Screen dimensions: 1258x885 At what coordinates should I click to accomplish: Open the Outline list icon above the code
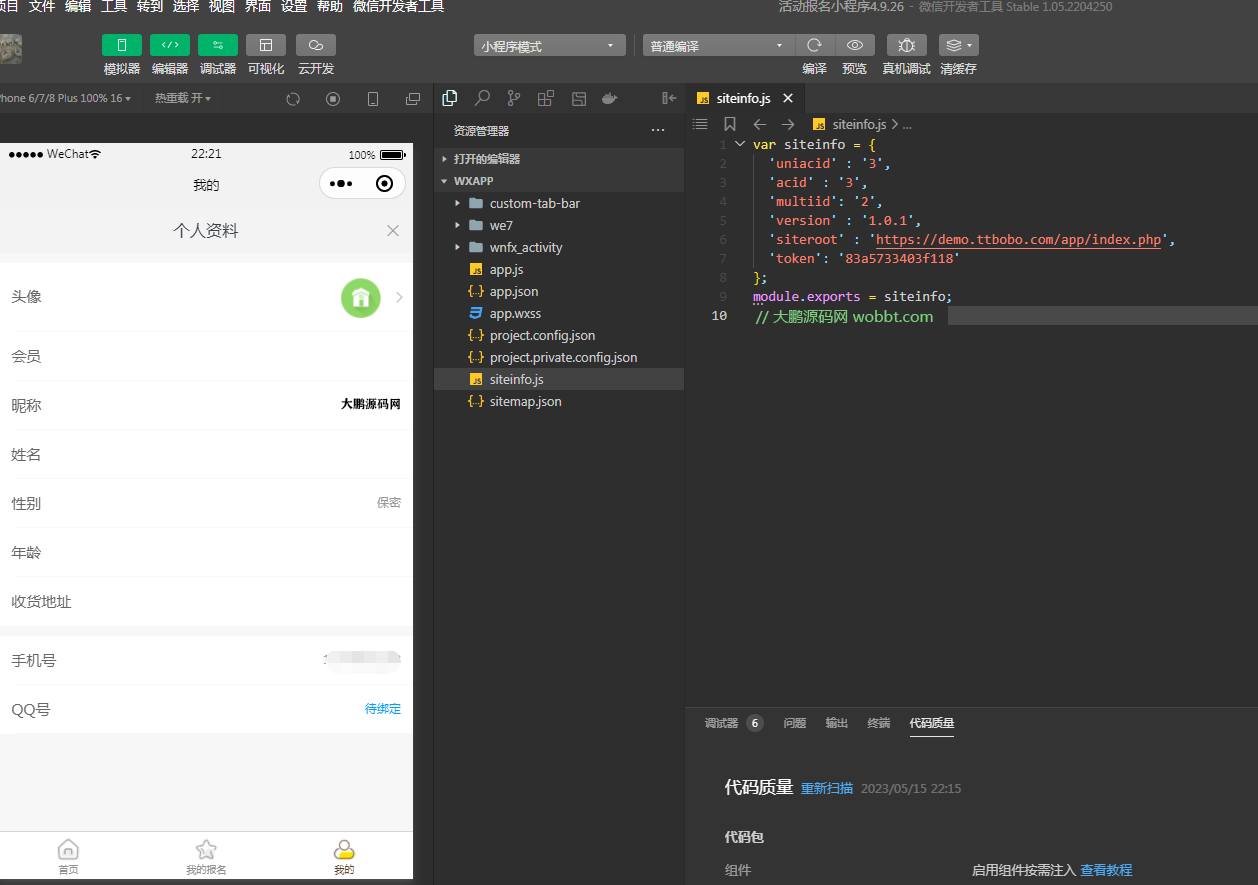699,124
